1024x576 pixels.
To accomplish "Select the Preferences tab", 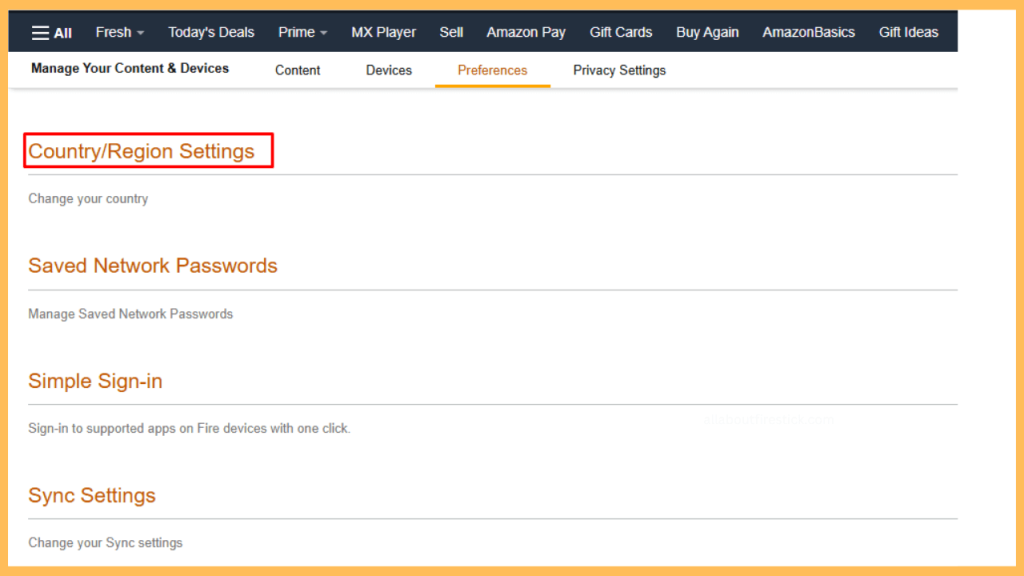I will coord(492,70).
